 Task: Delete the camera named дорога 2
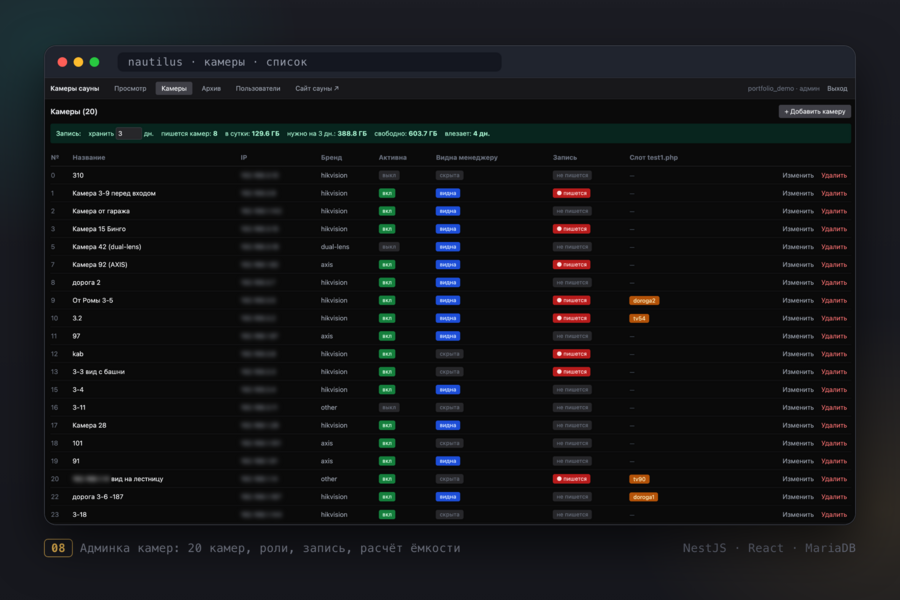(833, 282)
